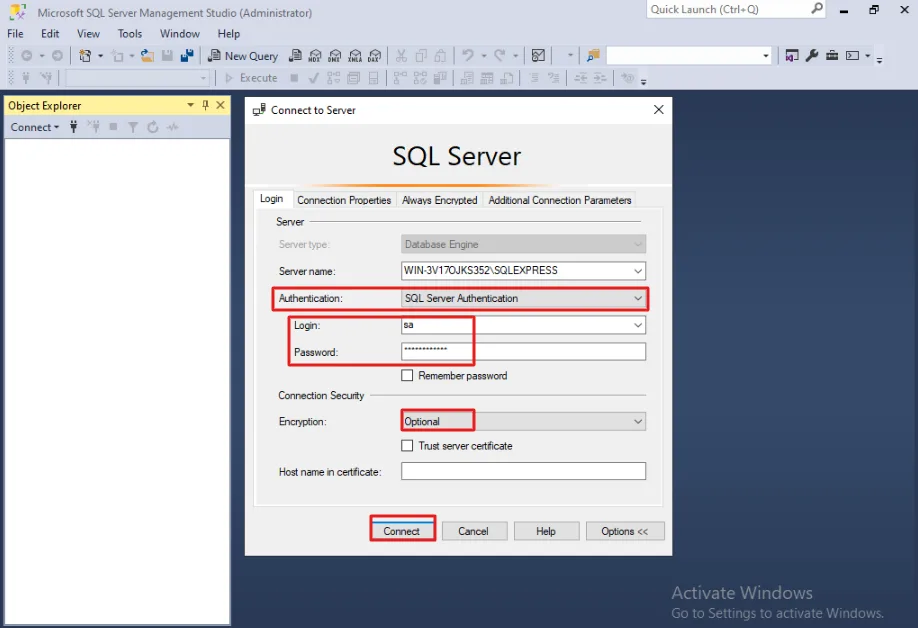Image resolution: width=918 pixels, height=628 pixels.
Task: Switch to the Connection Properties tab
Action: (344, 200)
